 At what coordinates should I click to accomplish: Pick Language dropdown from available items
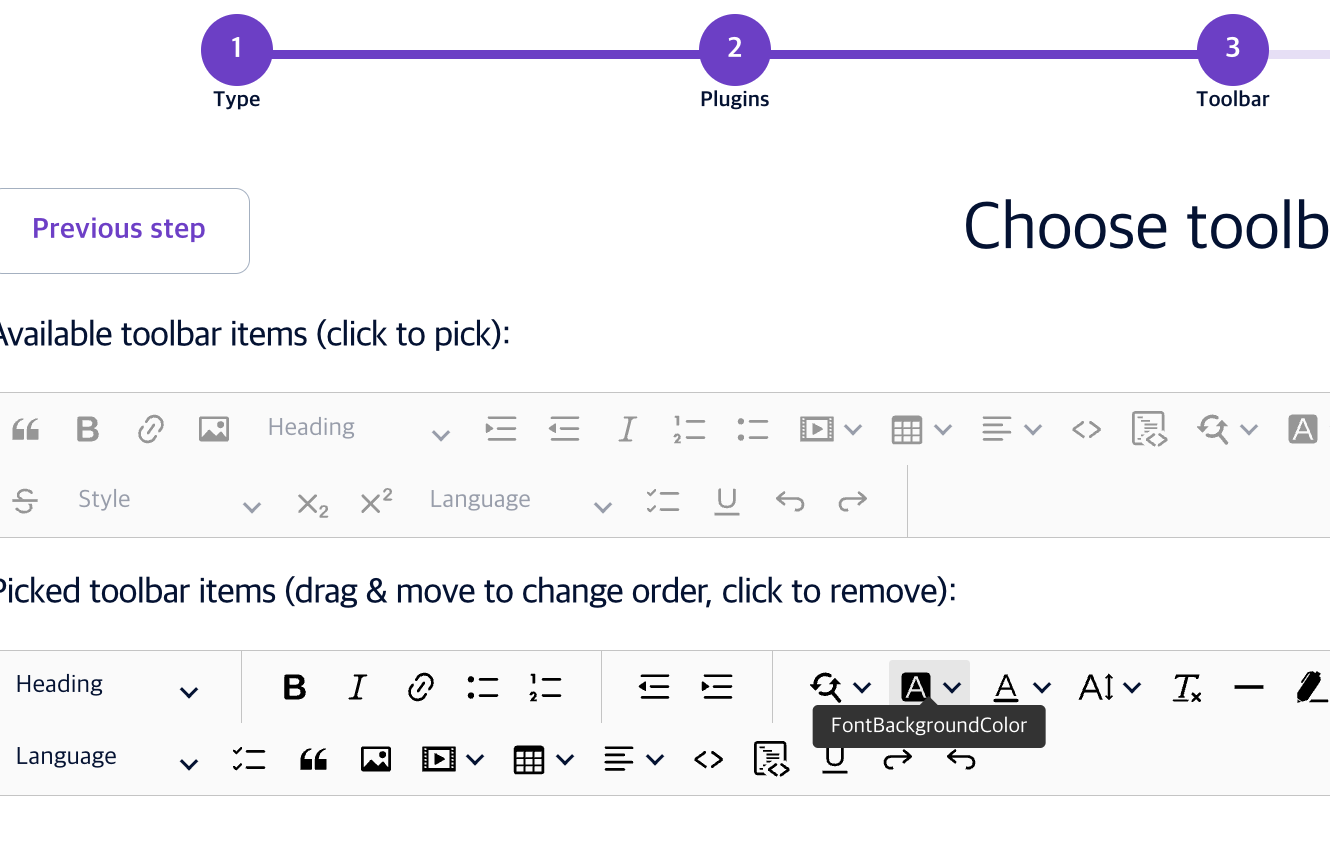521,501
